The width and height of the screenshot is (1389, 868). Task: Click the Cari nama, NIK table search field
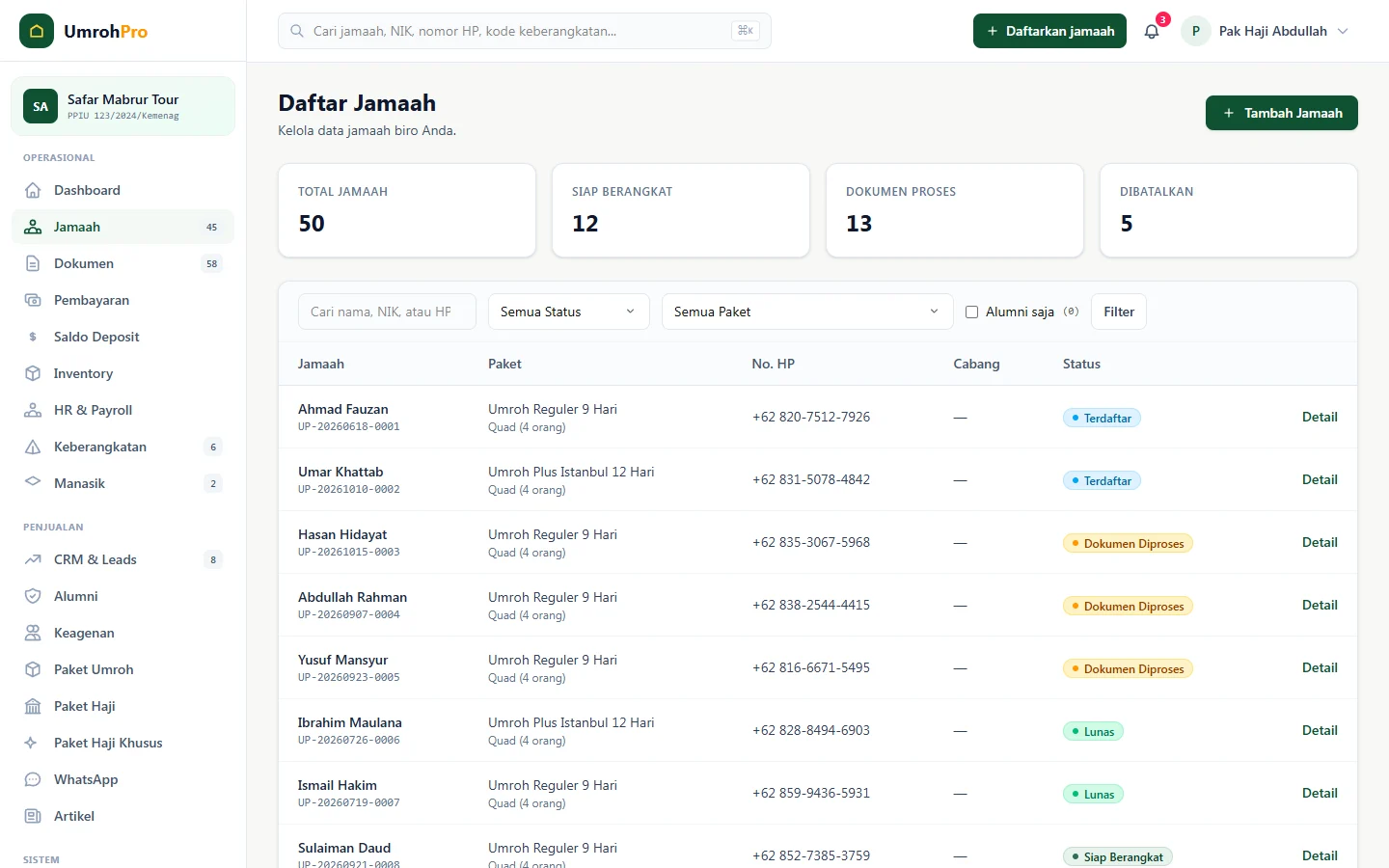coord(387,312)
